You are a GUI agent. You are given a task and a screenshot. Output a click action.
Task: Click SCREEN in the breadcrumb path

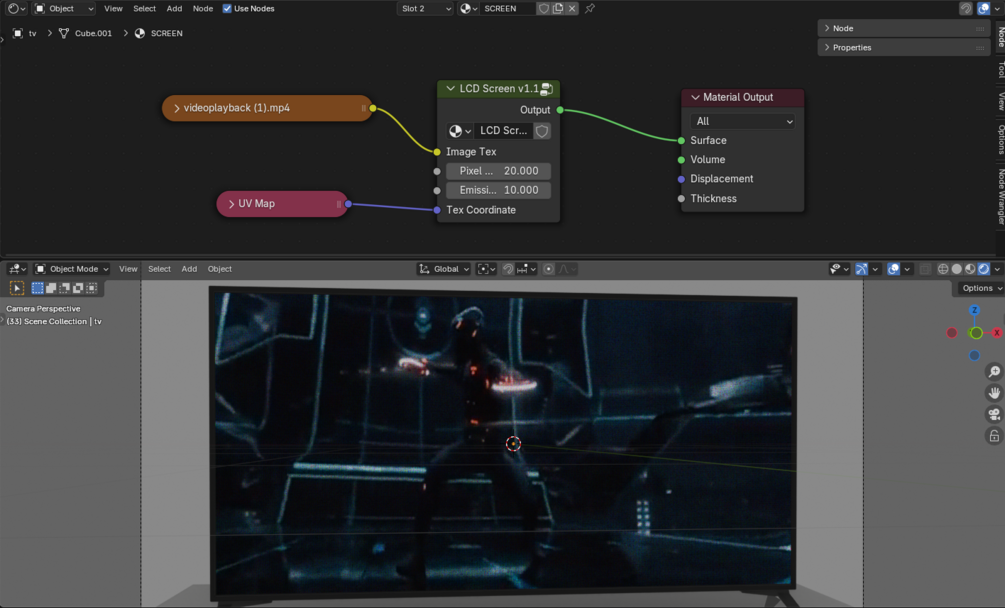(x=159, y=33)
